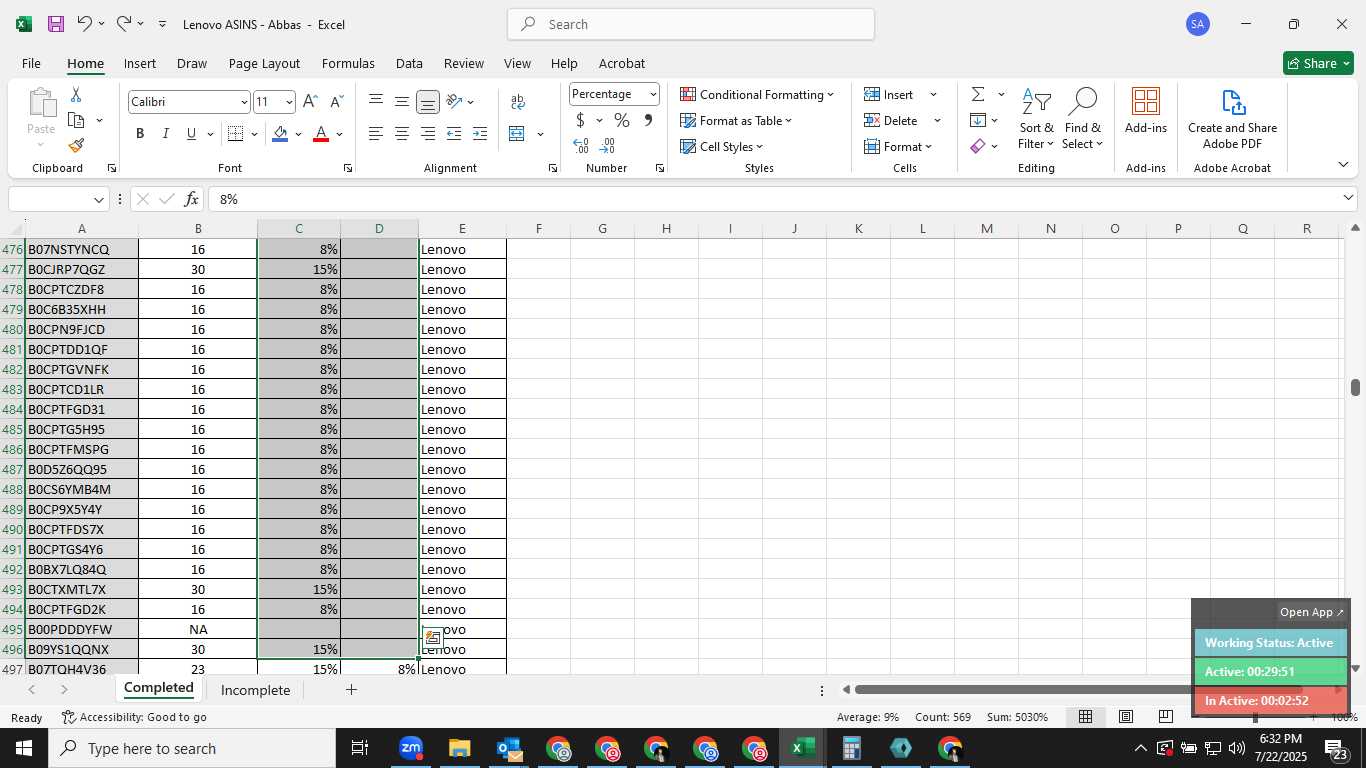Open the SA account profile button

click(1198, 24)
